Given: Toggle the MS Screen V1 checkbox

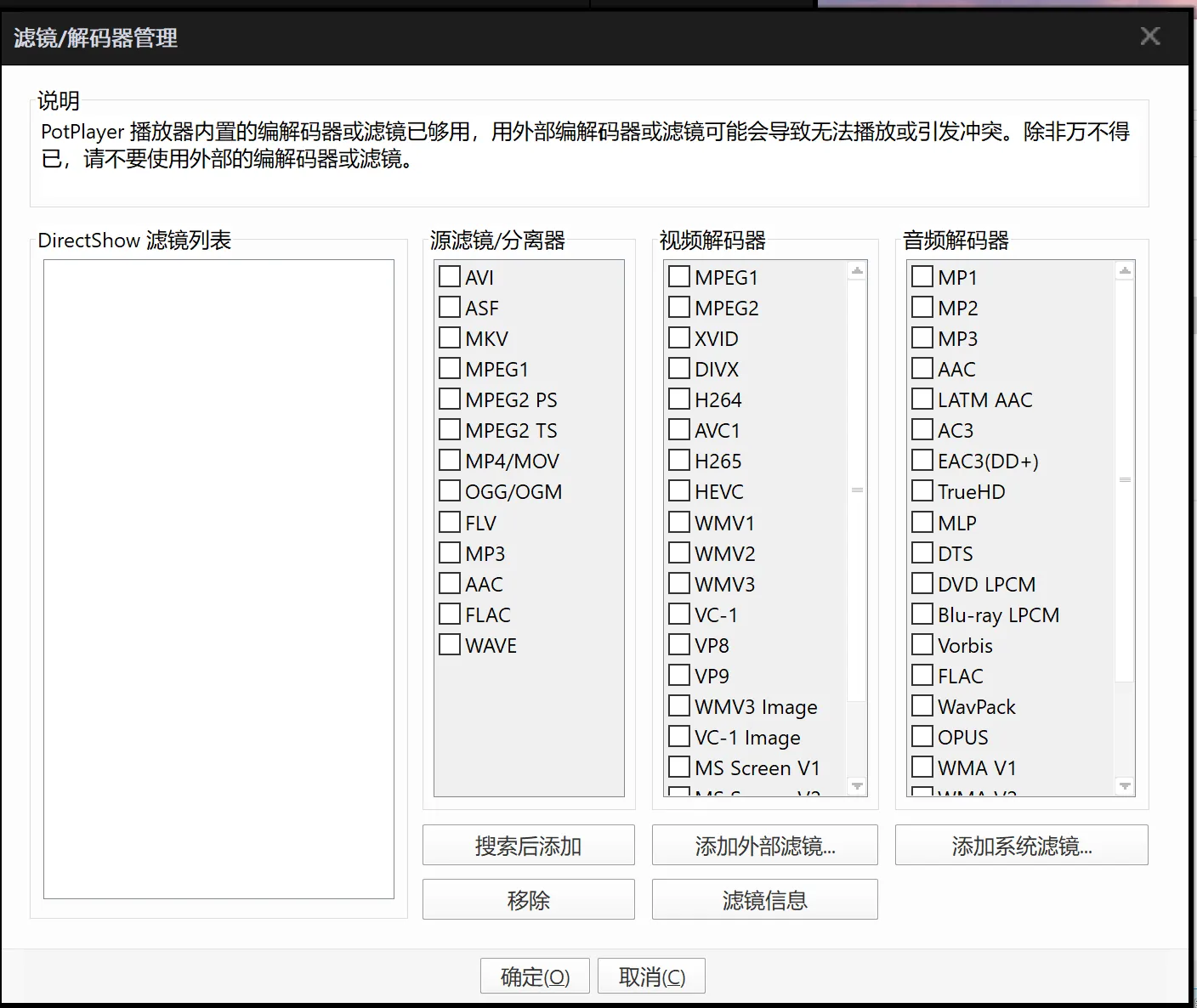Looking at the screenshot, I should click(x=678, y=767).
